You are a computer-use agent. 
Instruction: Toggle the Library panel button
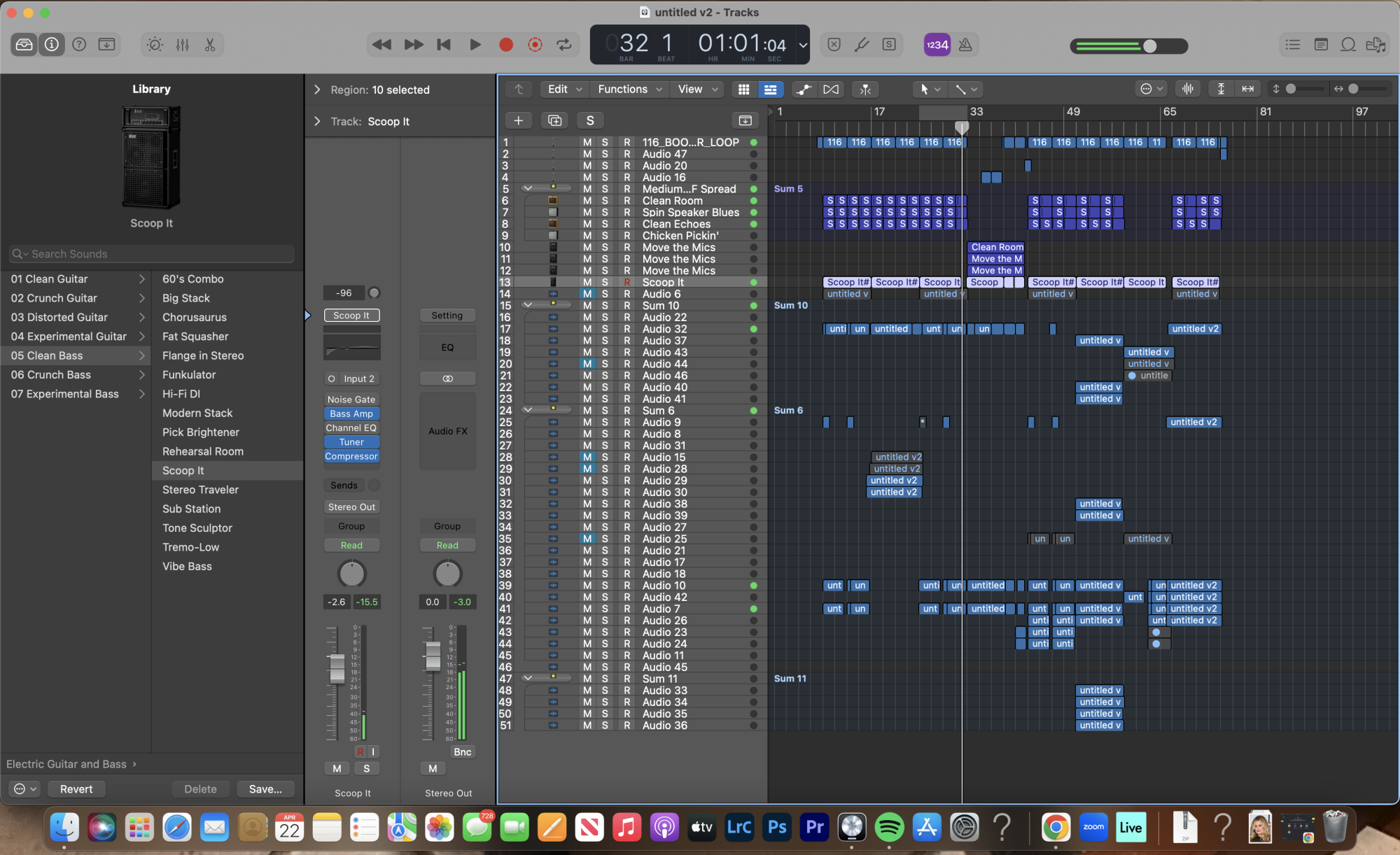pos(24,45)
